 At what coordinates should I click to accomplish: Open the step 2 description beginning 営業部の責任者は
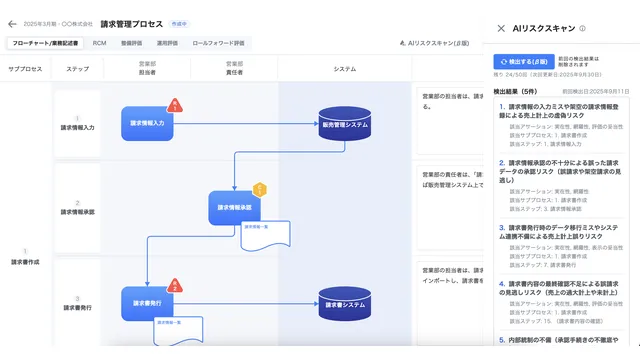[x=450, y=207]
